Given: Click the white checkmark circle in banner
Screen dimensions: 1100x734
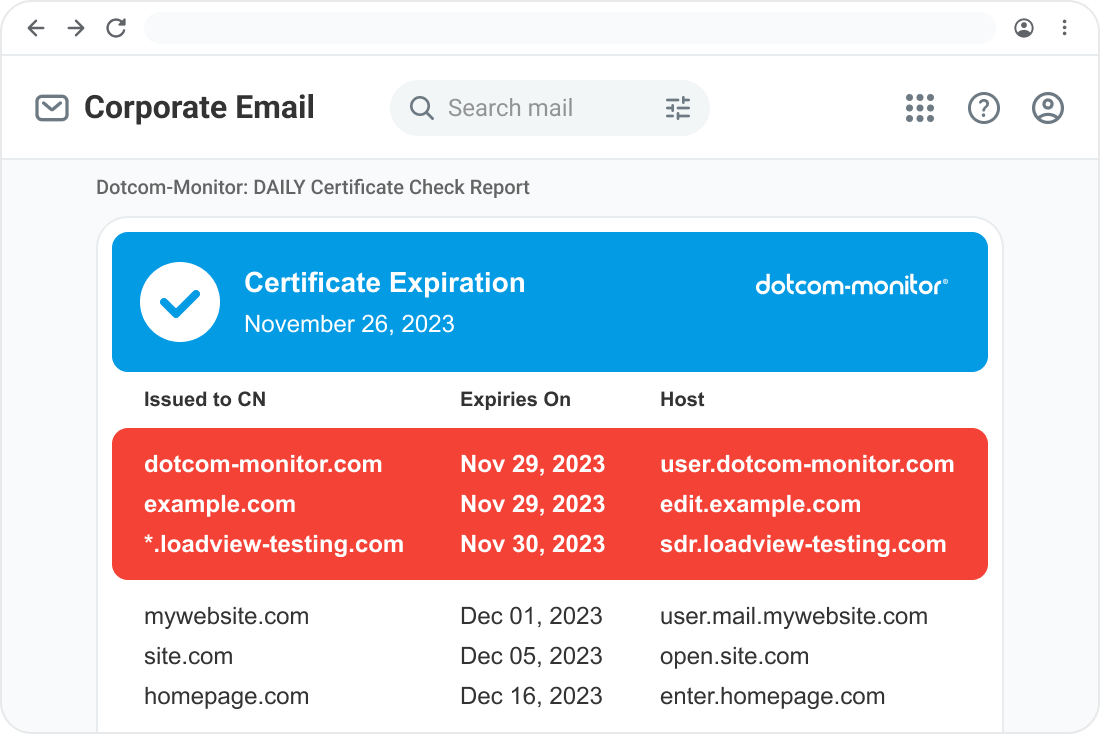Looking at the screenshot, I should (180, 302).
